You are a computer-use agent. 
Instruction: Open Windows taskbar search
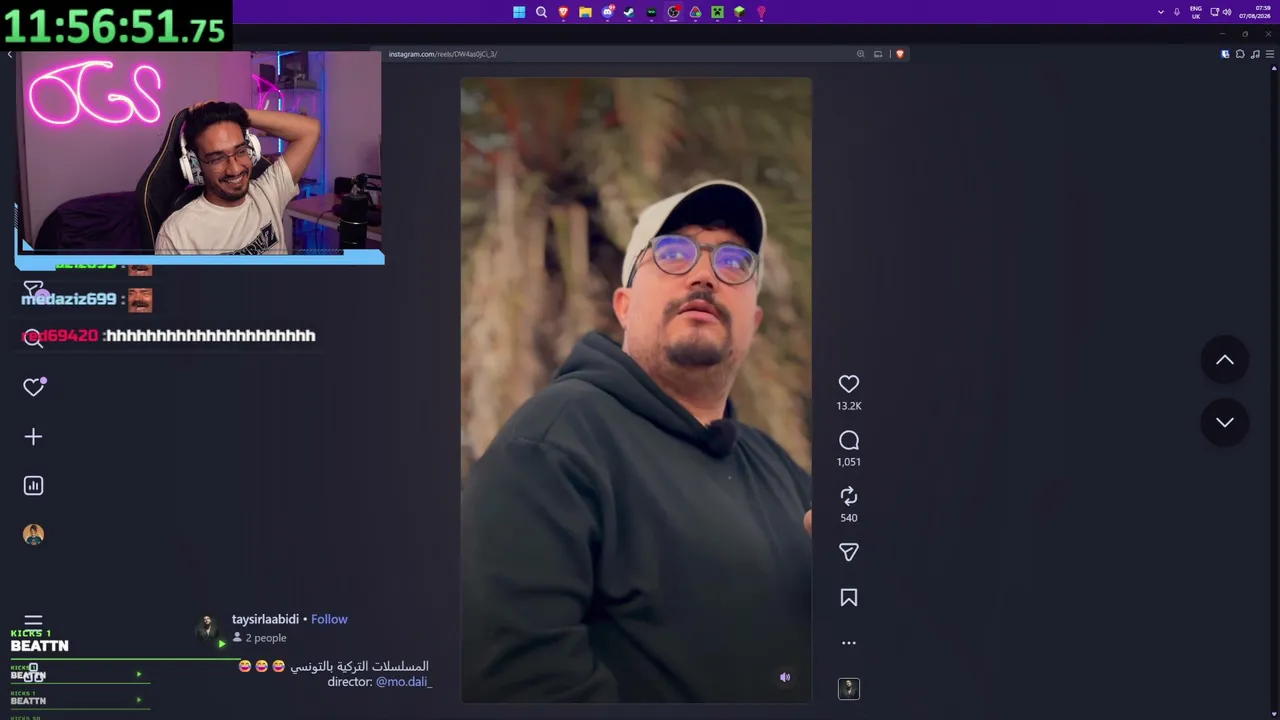point(541,12)
